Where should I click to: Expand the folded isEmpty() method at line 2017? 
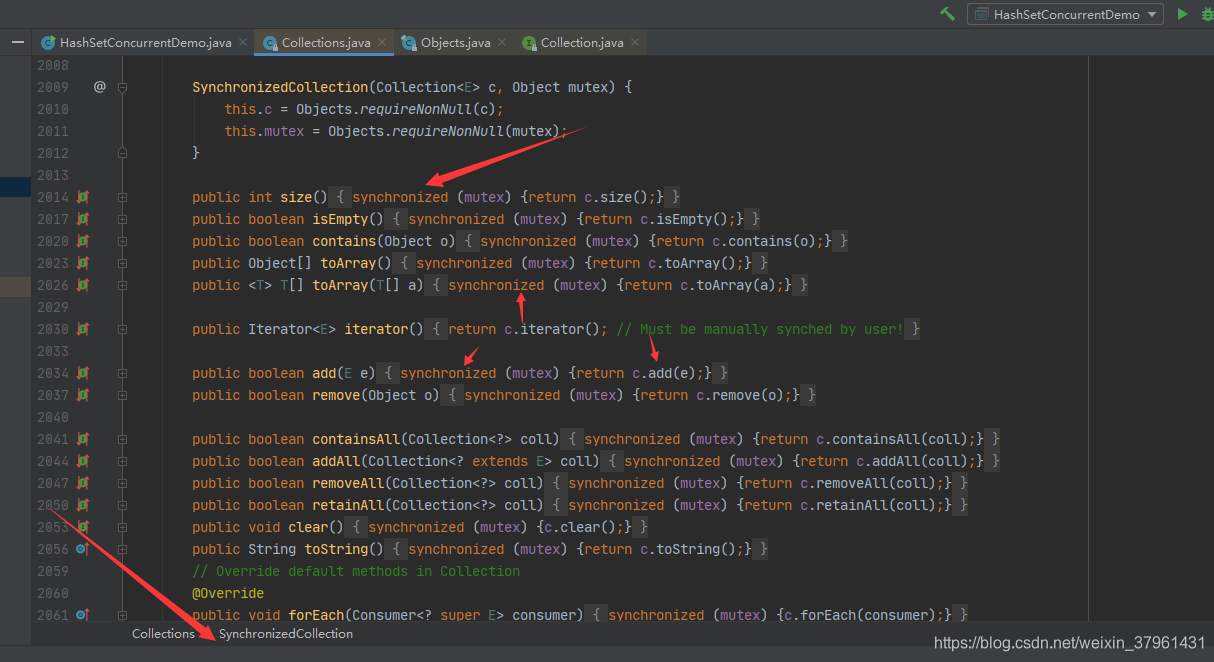coord(122,219)
